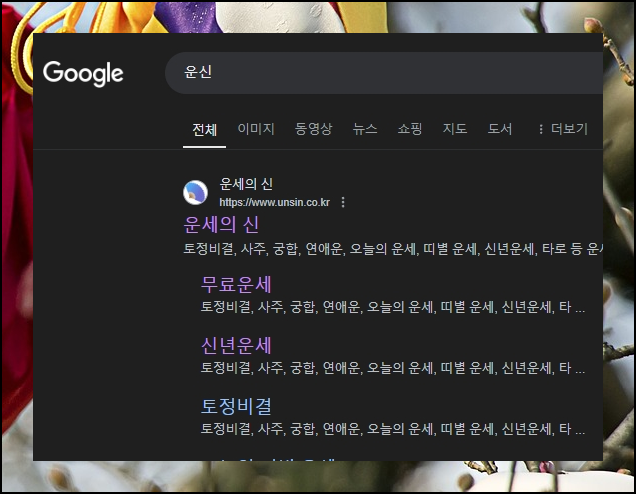
Task: Open the 뉴스 tab
Action: 365,129
